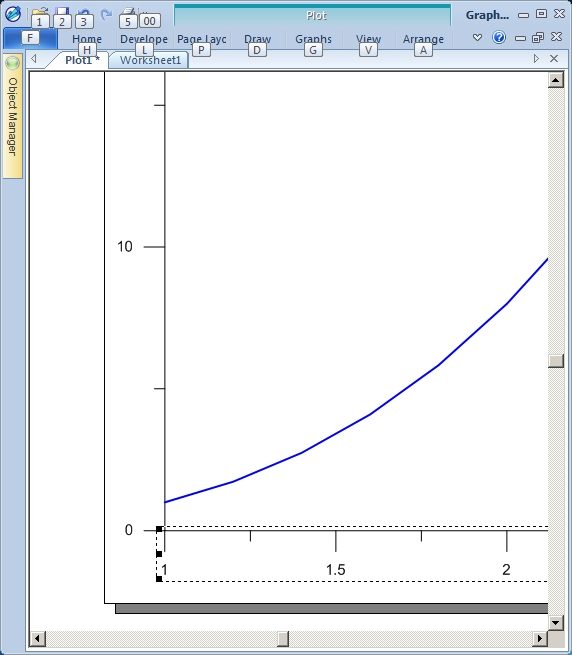
Task: Show next document tabs with right arrow
Action: click(536, 59)
